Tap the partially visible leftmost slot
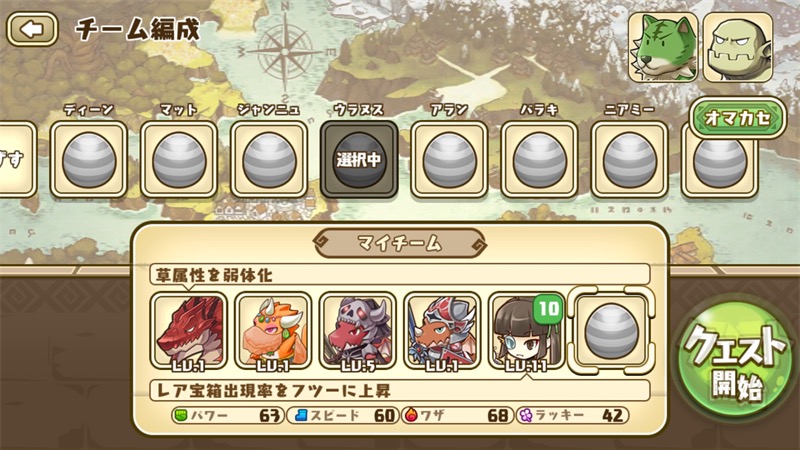This screenshot has height=450, width=800. coord(18,160)
